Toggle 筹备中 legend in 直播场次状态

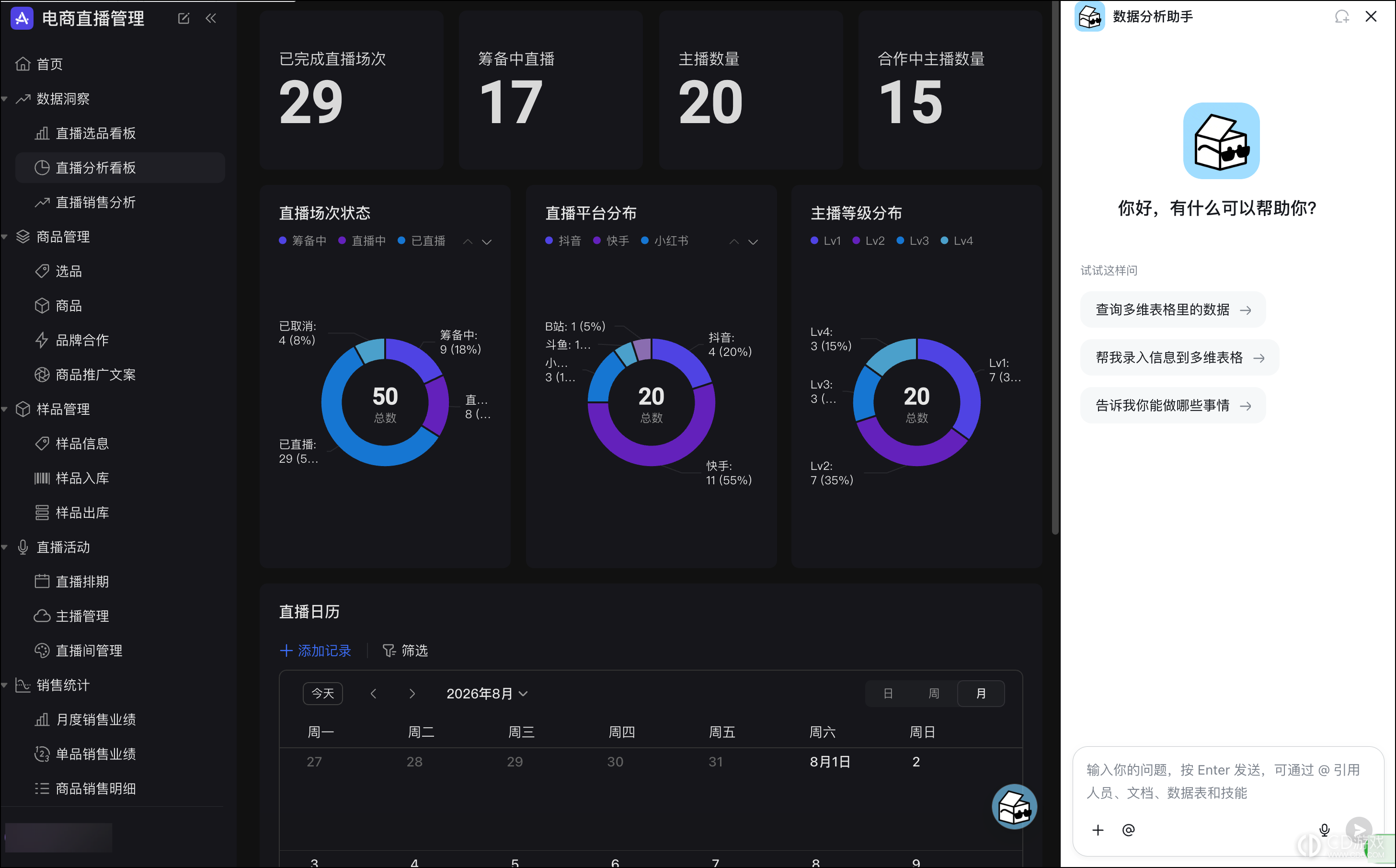tap(302, 240)
